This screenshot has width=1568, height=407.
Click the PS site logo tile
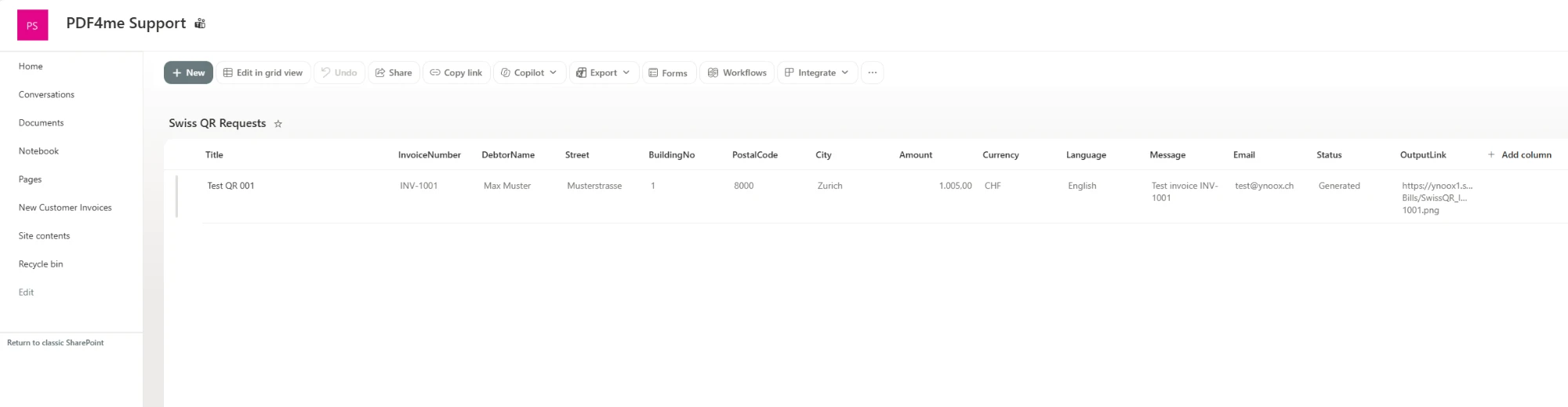tap(32, 25)
